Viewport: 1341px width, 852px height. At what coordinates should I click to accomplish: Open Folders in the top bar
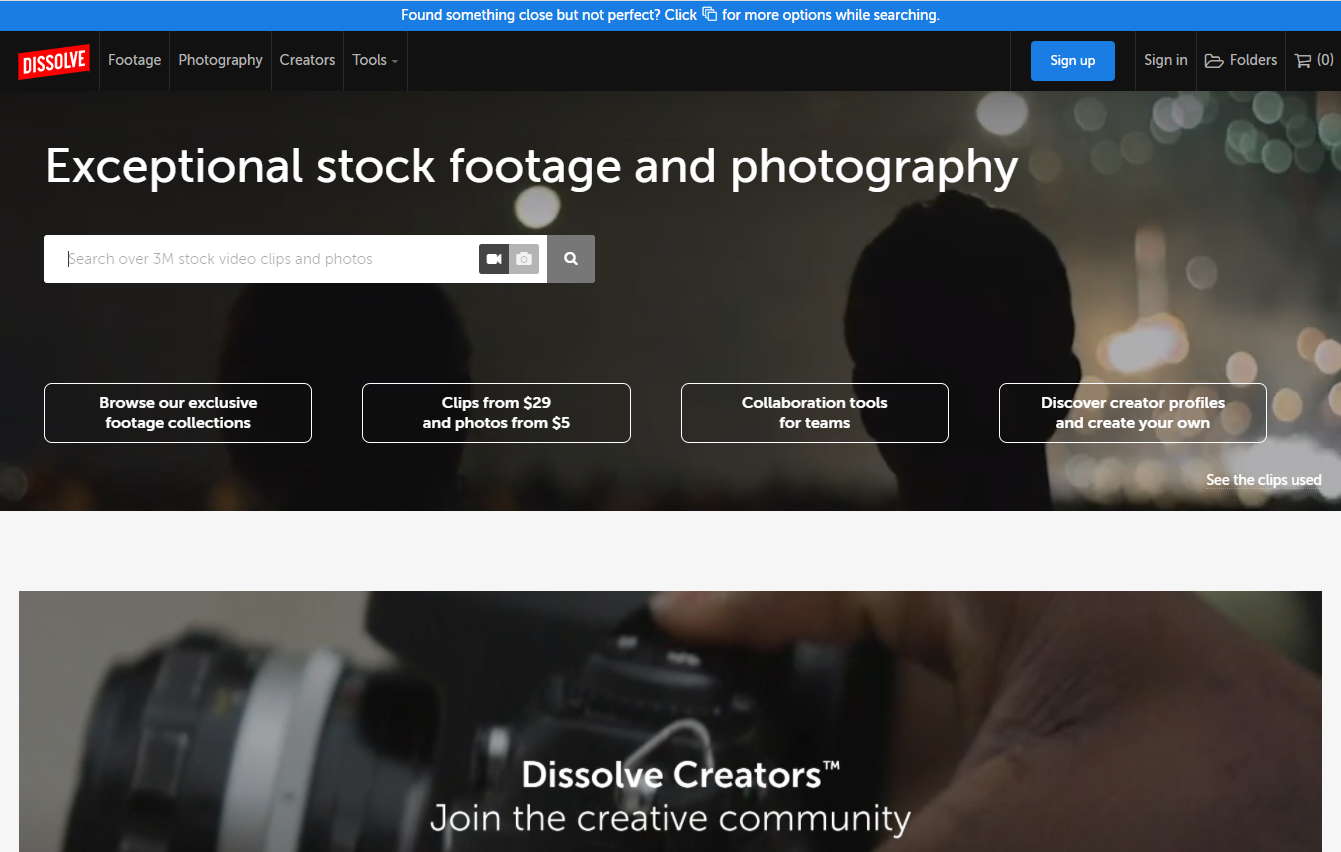(1241, 60)
